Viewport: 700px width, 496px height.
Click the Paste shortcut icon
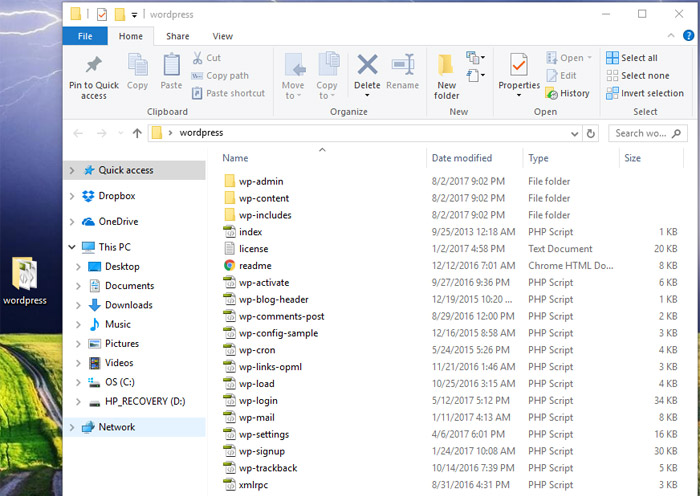[197, 93]
